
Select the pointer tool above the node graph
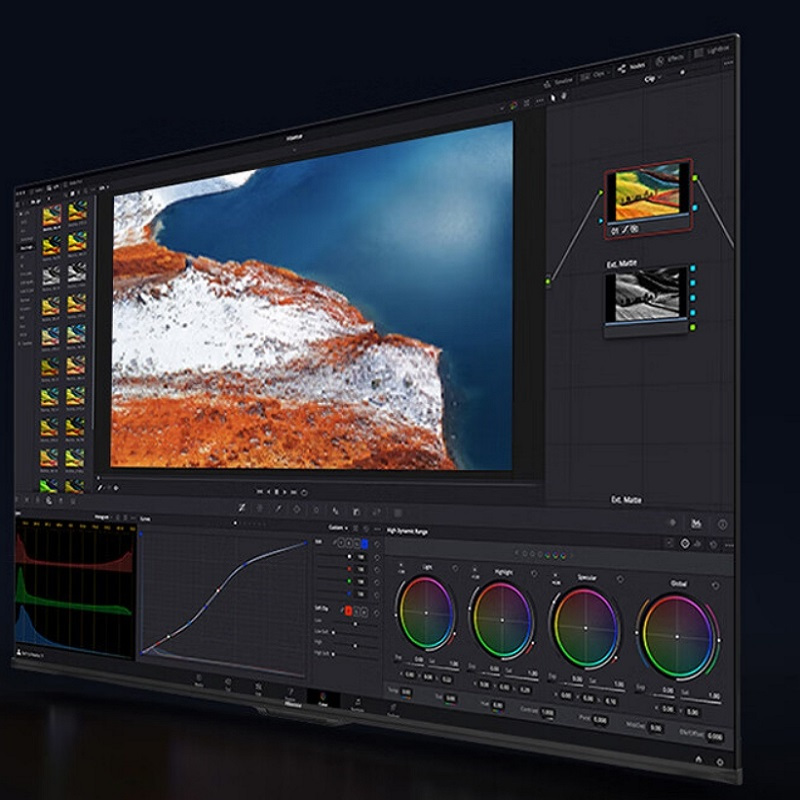tap(553, 97)
